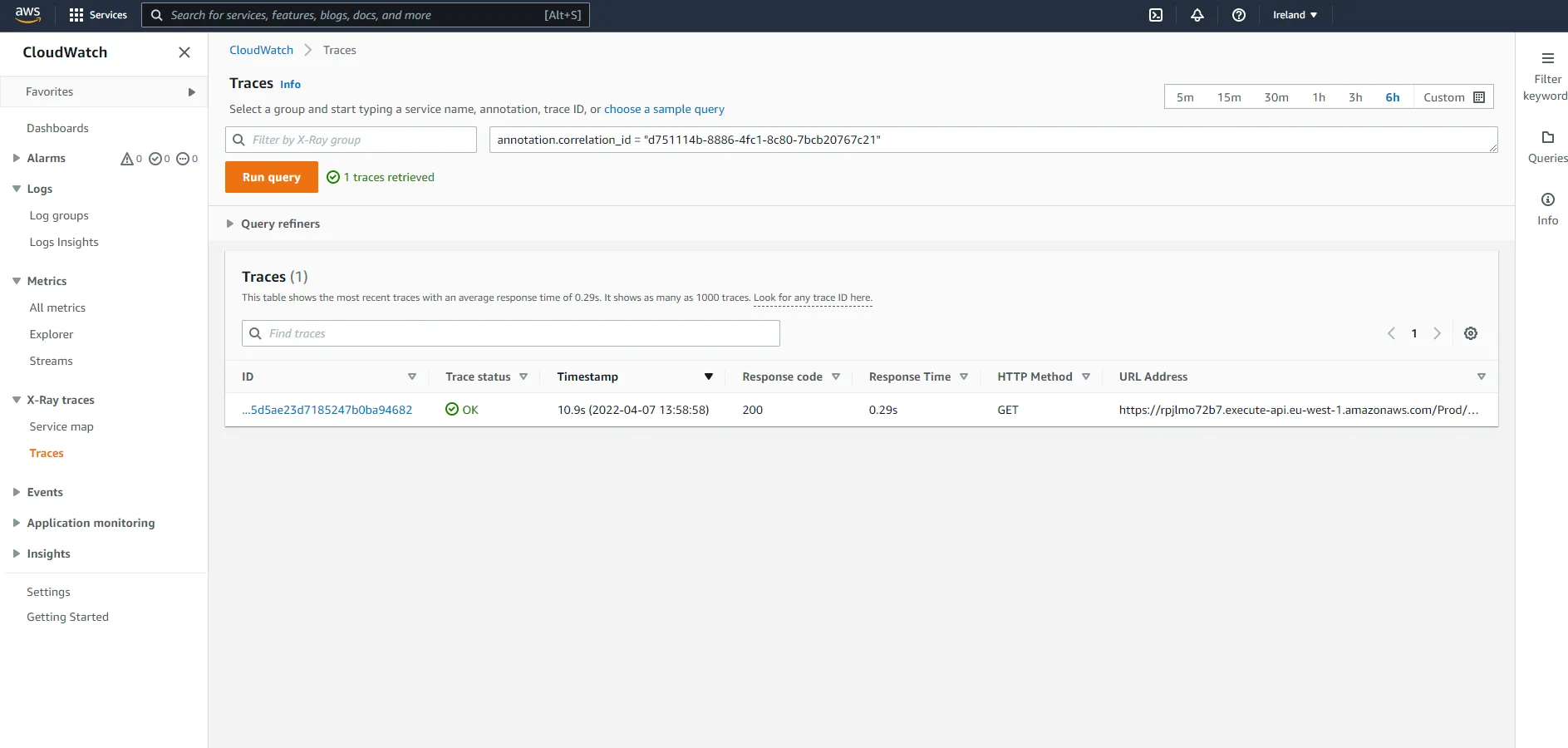The image size is (1568, 748).
Task: Open the Filter keyword panel
Action: pos(1546,75)
